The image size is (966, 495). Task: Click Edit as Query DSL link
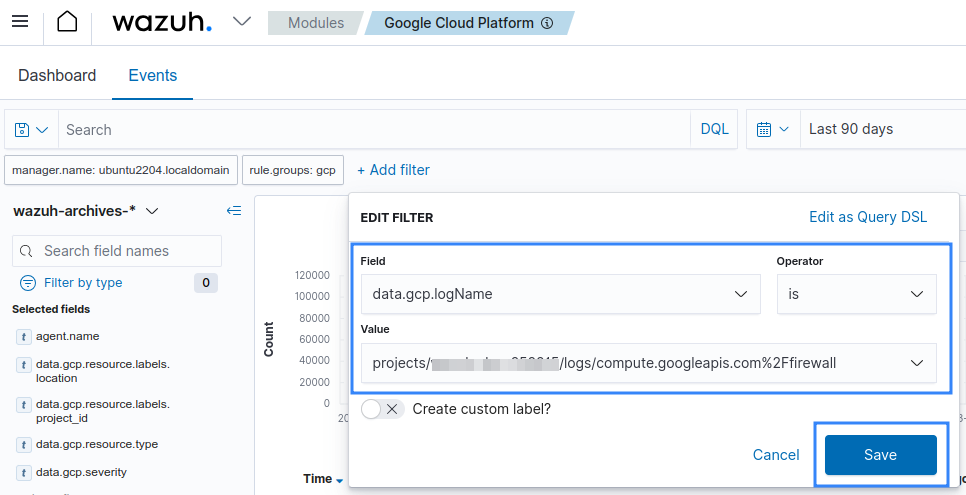pos(867,217)
